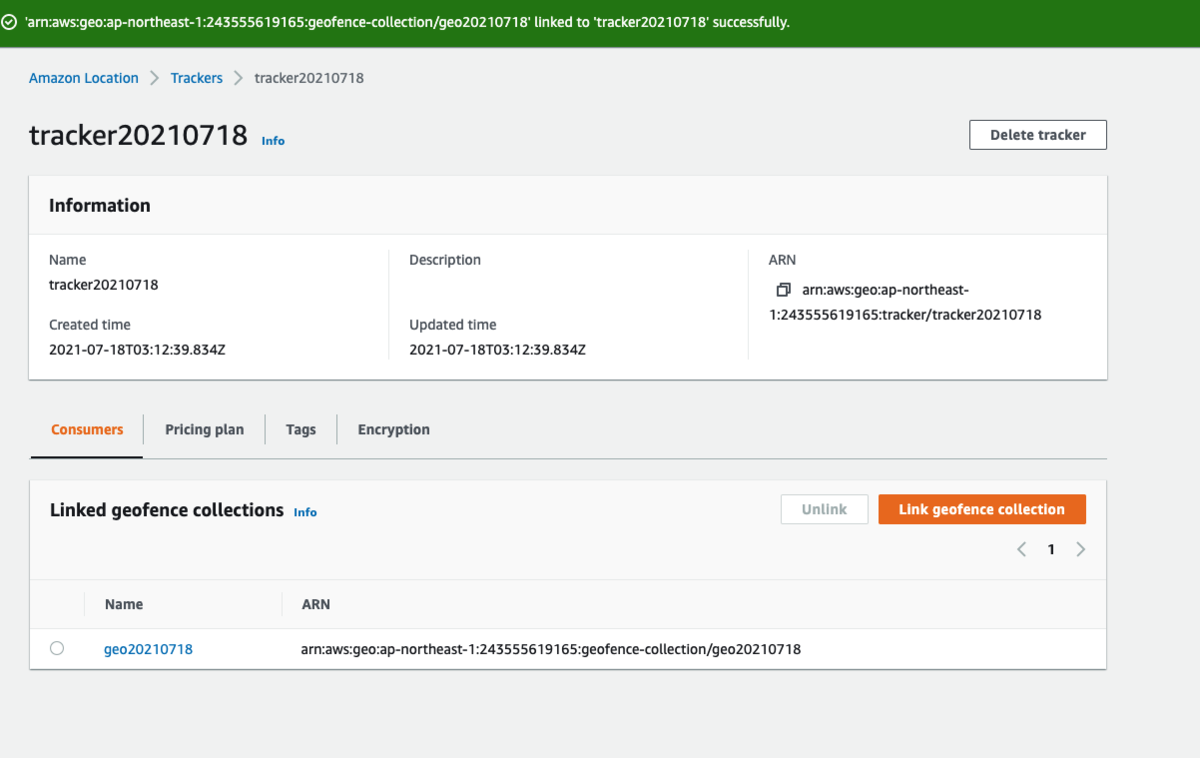Navigate to Trackers breadcrumb

pyautogui.click(x=197, y=78)
